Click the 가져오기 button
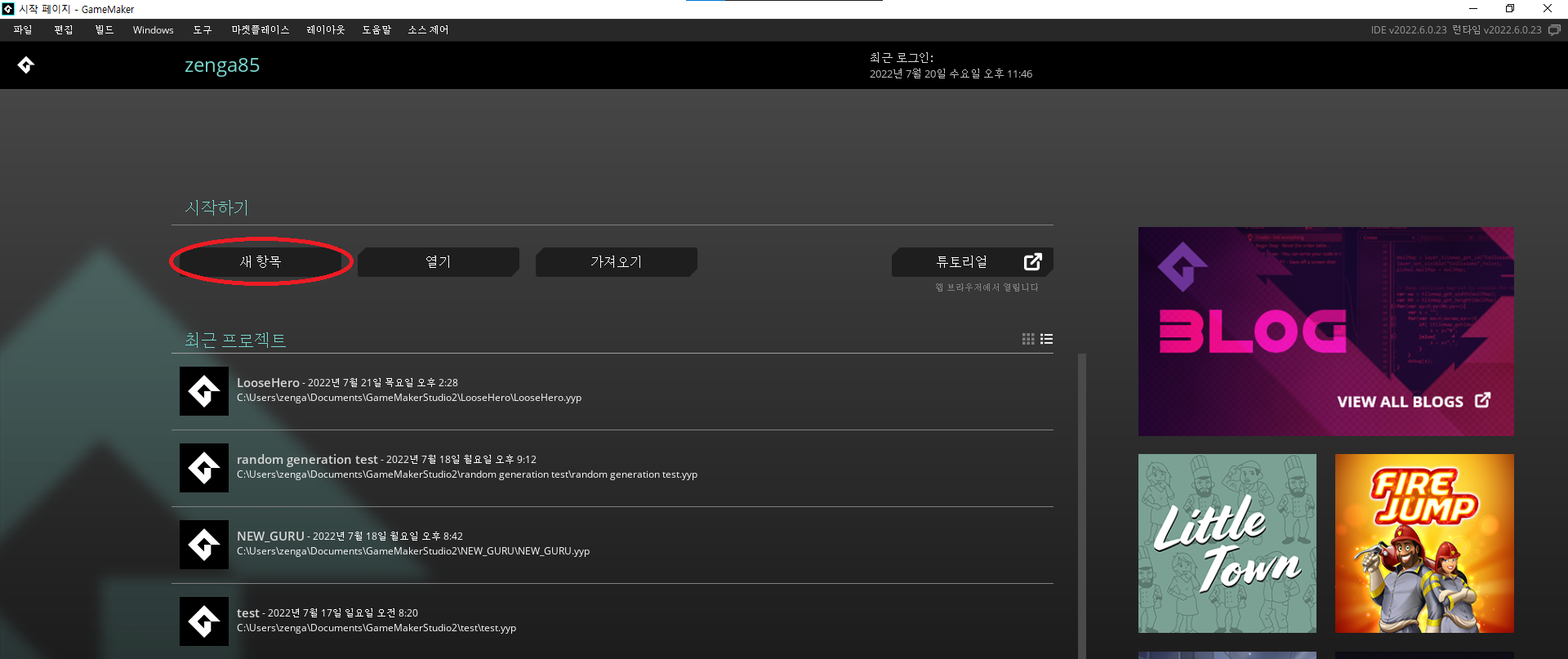 tap(617, 261)
